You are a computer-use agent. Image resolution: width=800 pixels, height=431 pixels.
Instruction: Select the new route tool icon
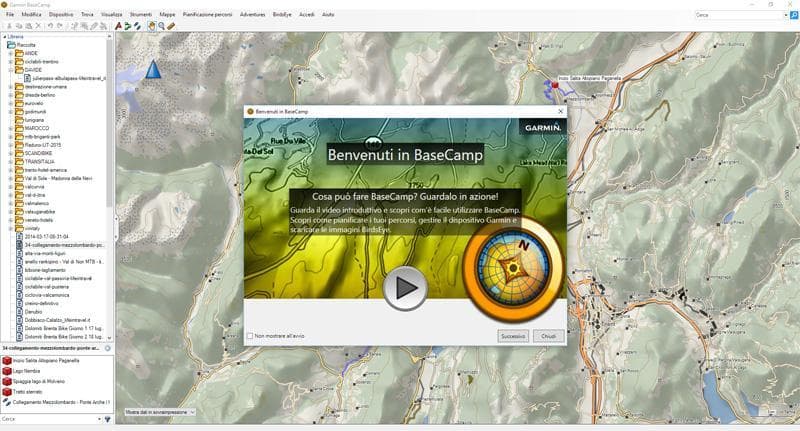[x=128, y=26]
